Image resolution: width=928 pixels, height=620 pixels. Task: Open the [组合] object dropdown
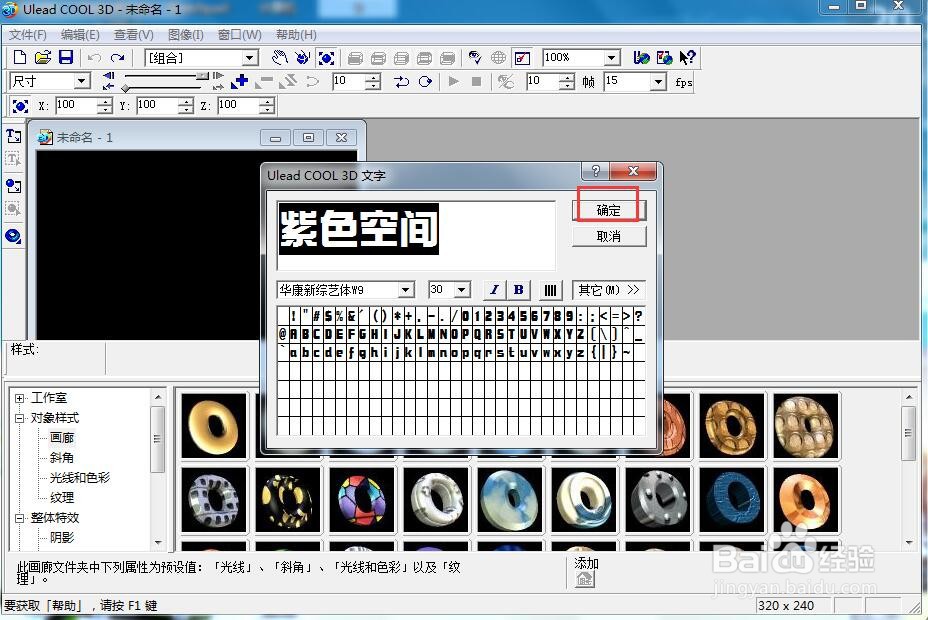point(250,58)
